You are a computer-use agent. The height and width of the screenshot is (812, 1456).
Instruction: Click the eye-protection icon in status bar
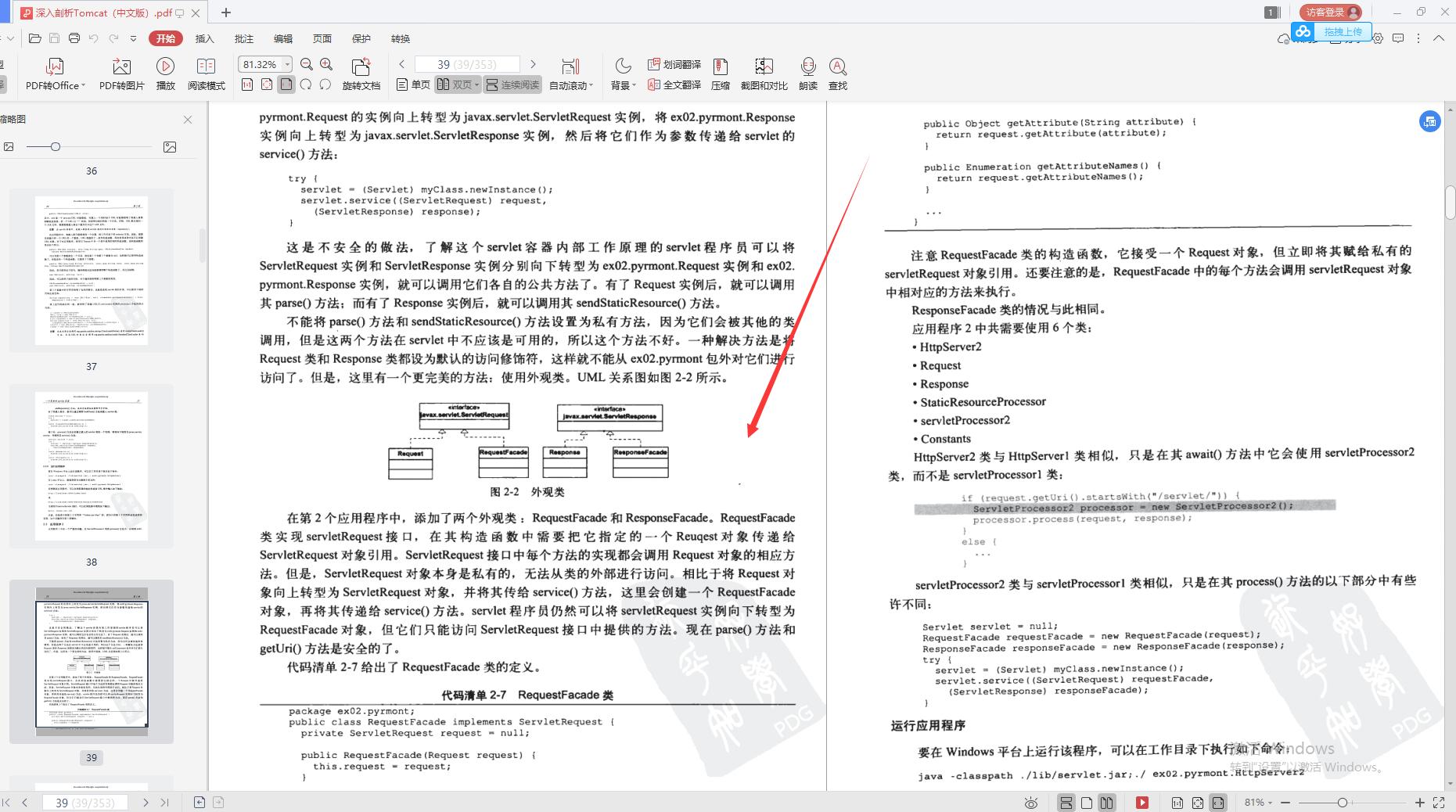pos(1031,803)
